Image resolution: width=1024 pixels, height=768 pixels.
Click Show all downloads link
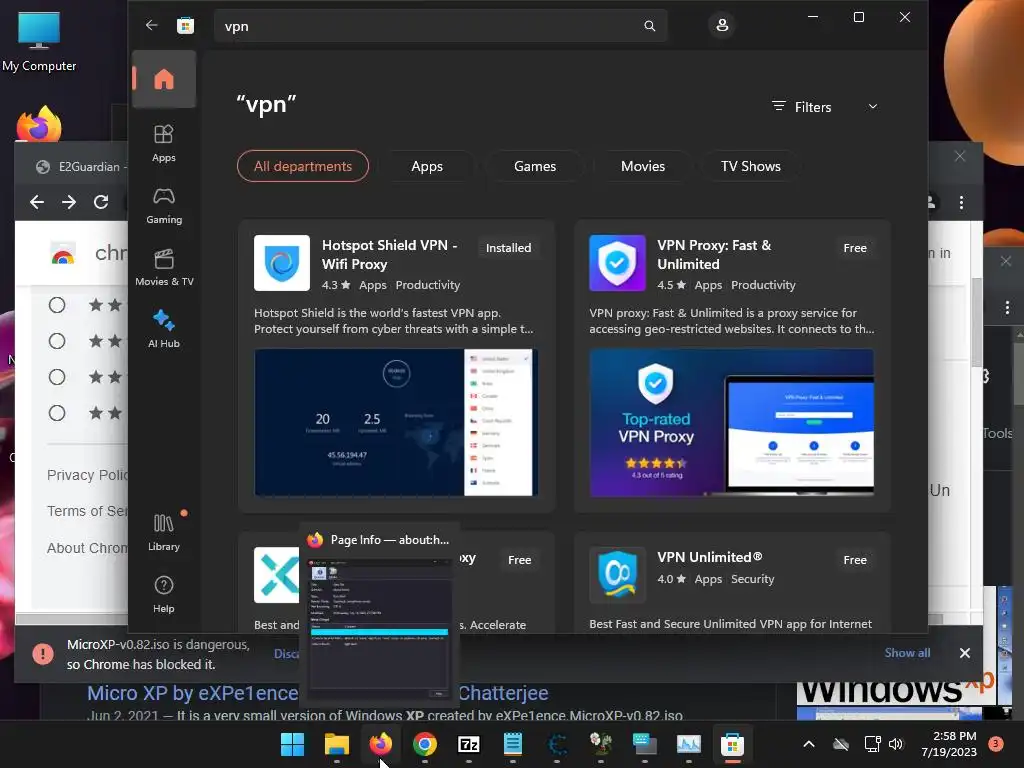(x=907, y=652)
